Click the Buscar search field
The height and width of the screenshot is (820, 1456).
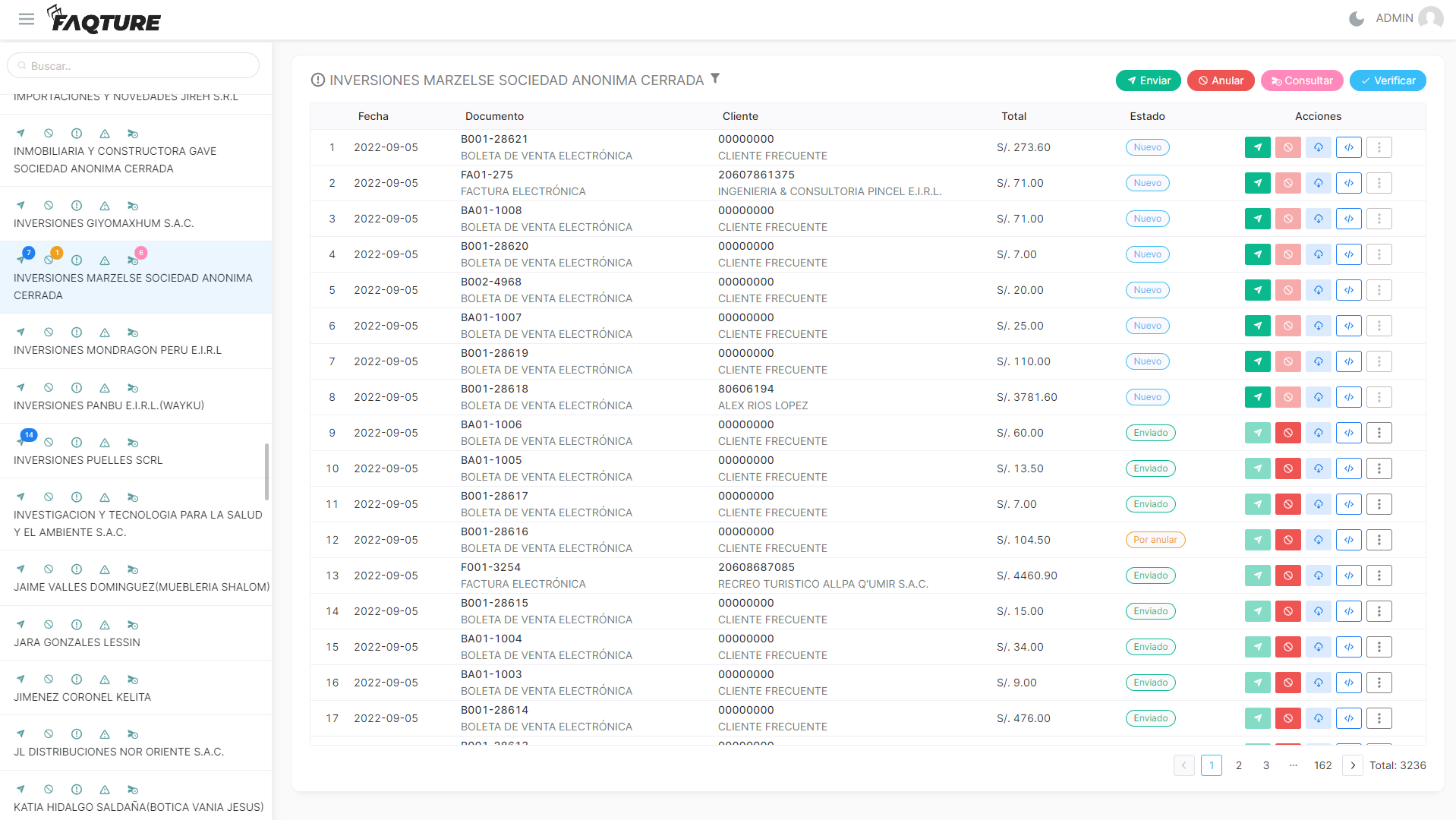[134, 66]
